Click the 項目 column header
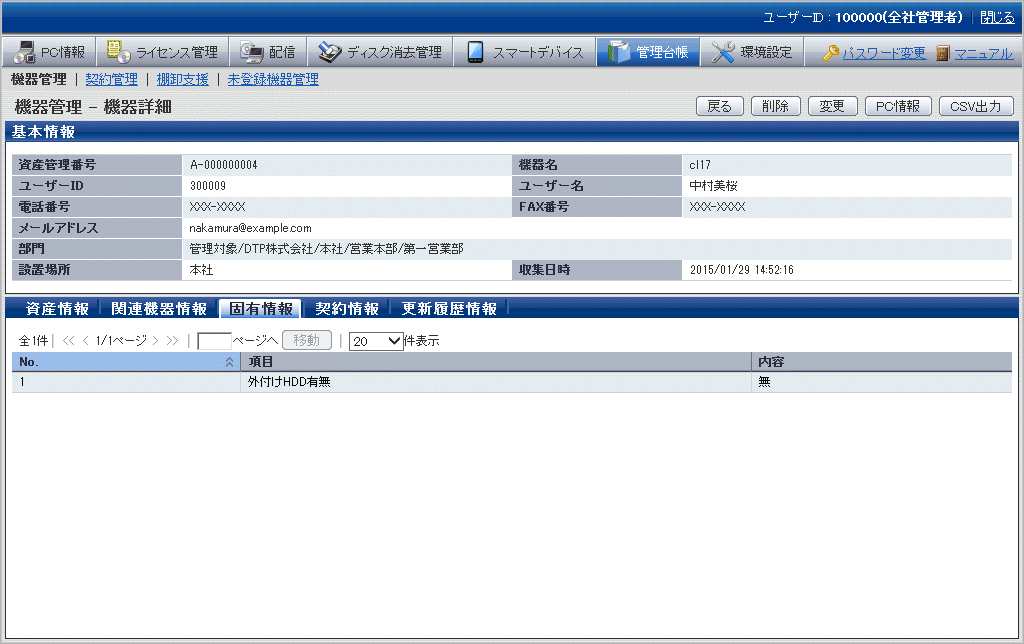 pos(496,362)
